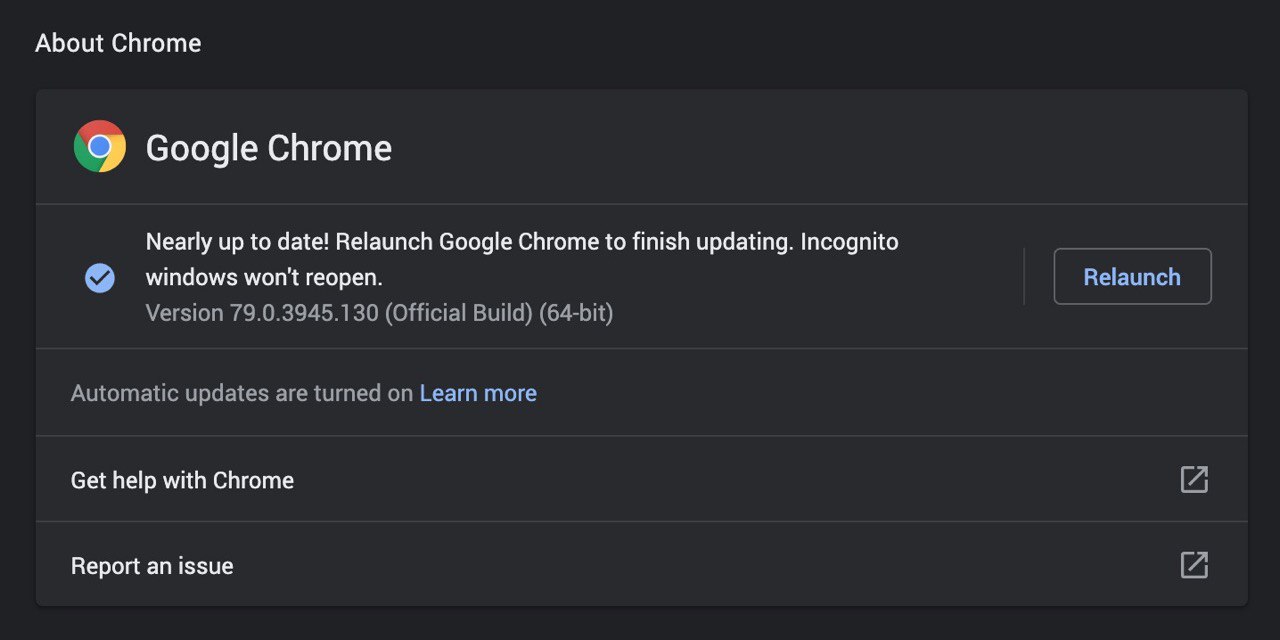Select the Get help with Chrome row
This screenshot has width=1280, height=640.
tap(642, 479)
